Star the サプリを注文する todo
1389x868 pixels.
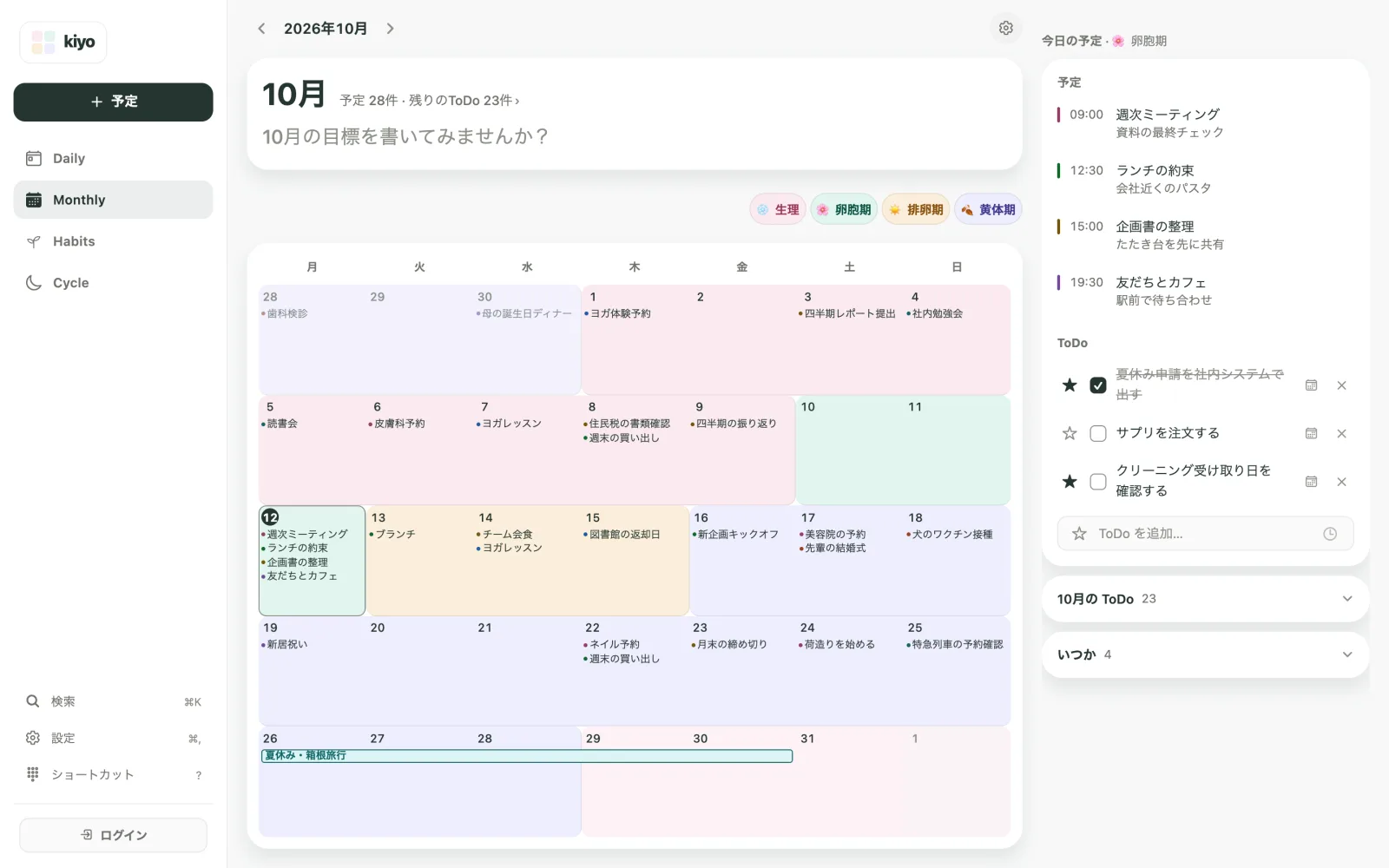[x=1070, y=433]
